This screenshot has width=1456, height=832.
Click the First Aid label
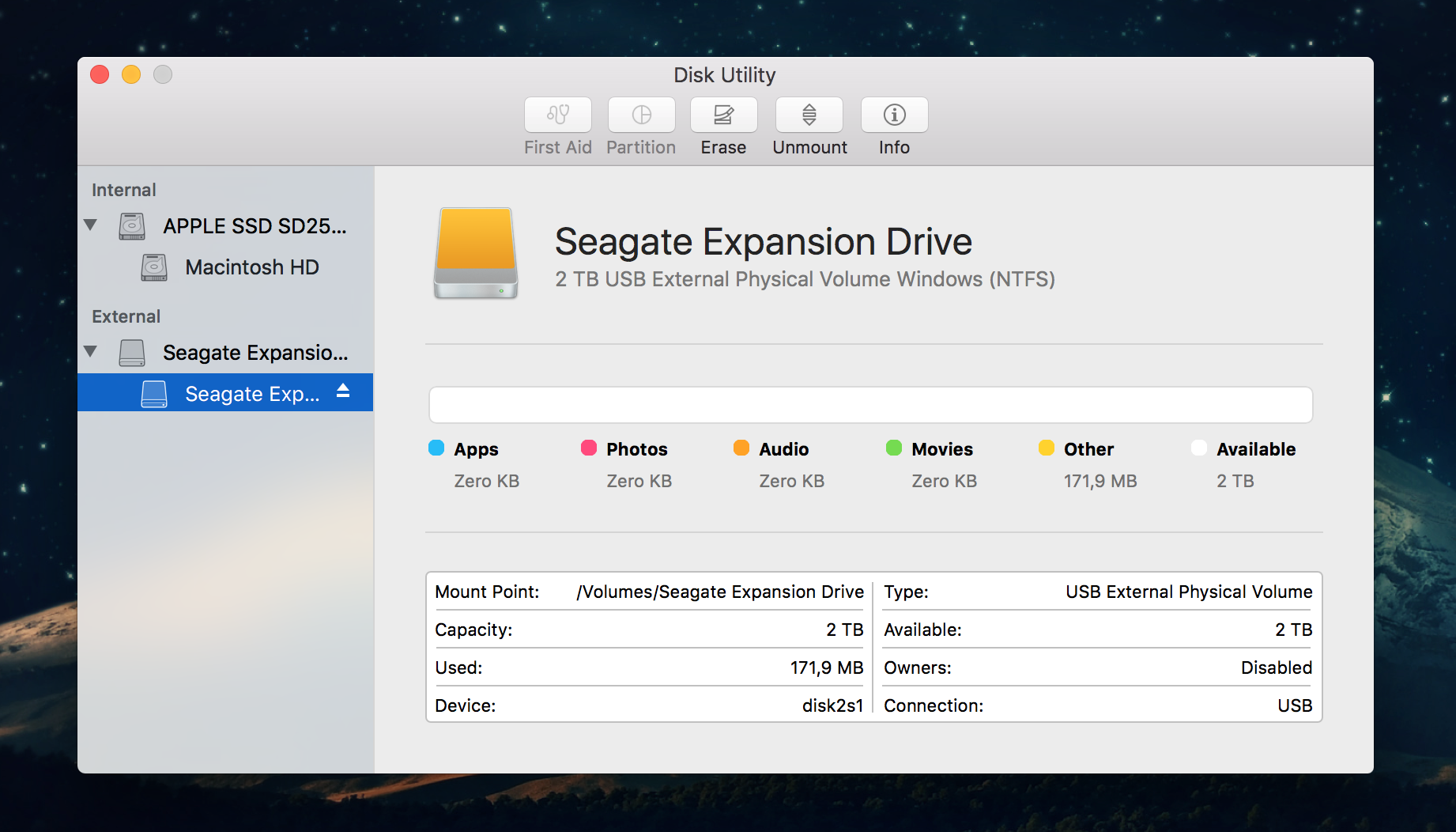(557, 147)
